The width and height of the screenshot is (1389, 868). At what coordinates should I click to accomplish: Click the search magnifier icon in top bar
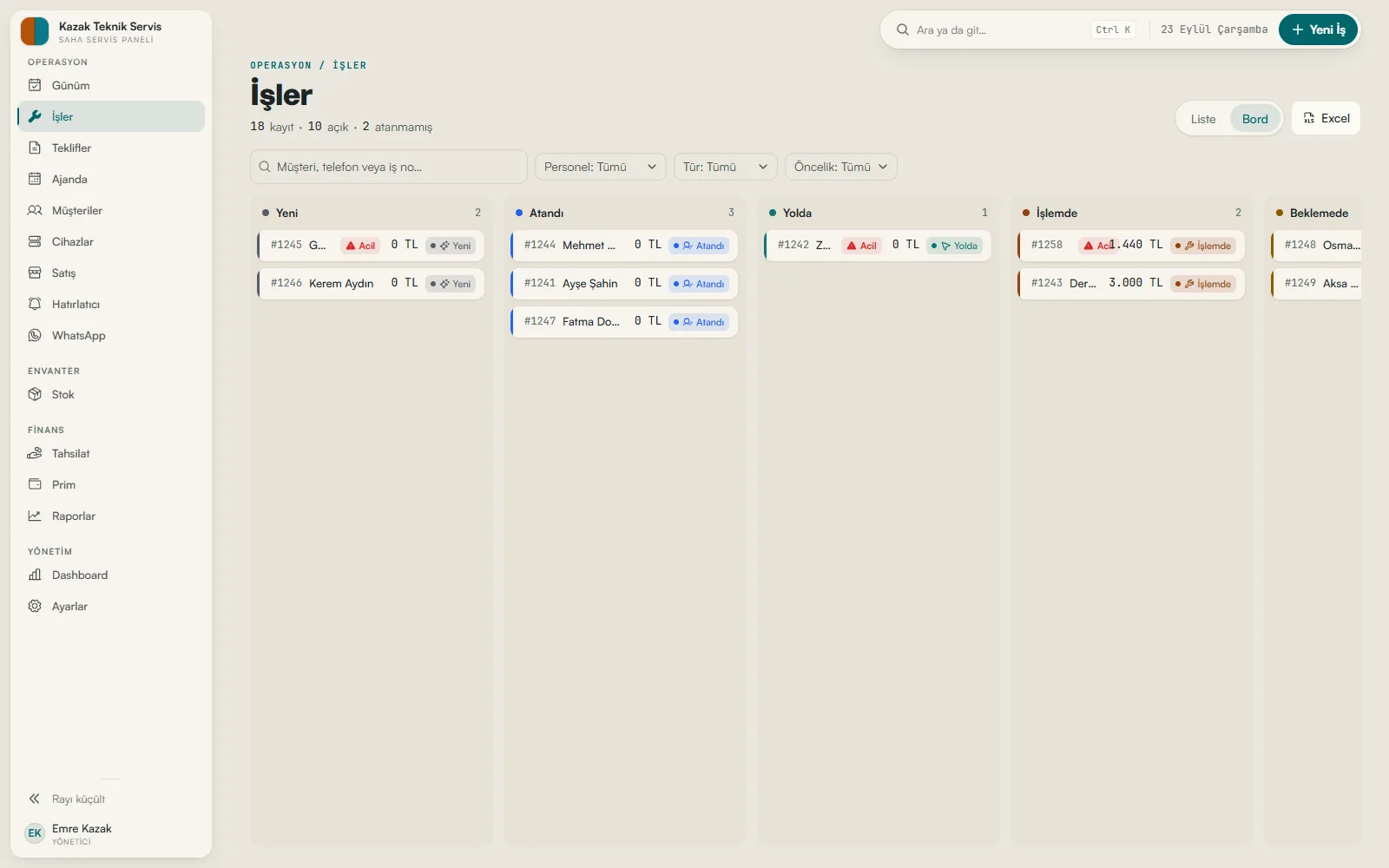[x=903, y=30]
